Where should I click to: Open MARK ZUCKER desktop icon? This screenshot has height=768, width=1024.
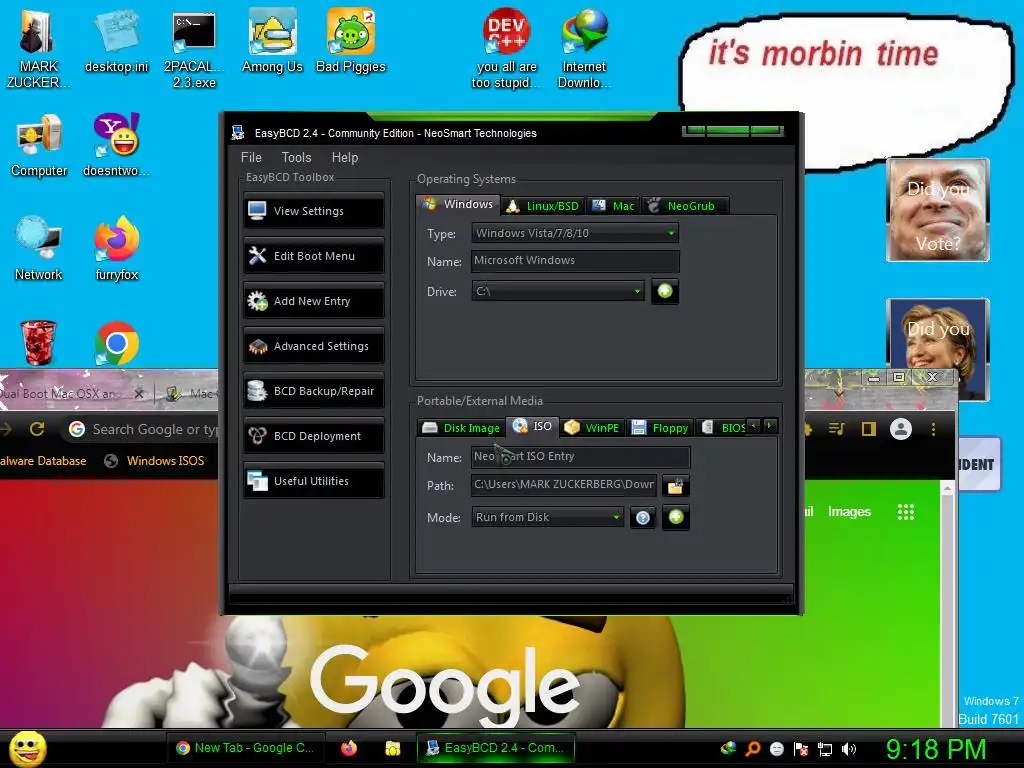38,50
